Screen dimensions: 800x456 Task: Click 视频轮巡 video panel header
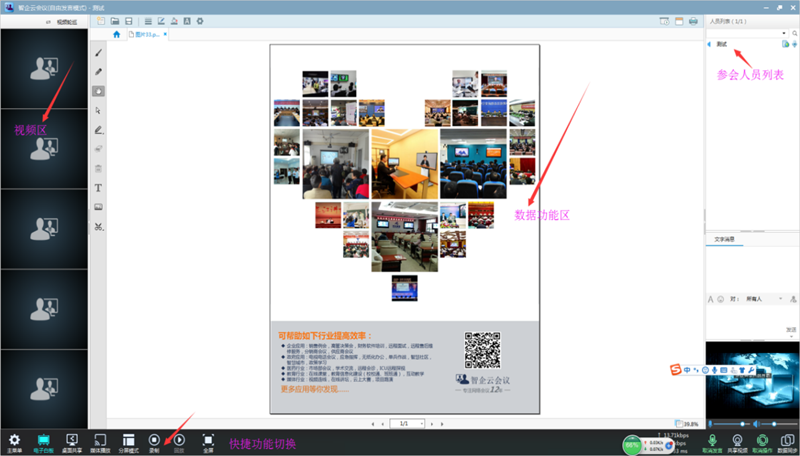click(x=62, y=22)
